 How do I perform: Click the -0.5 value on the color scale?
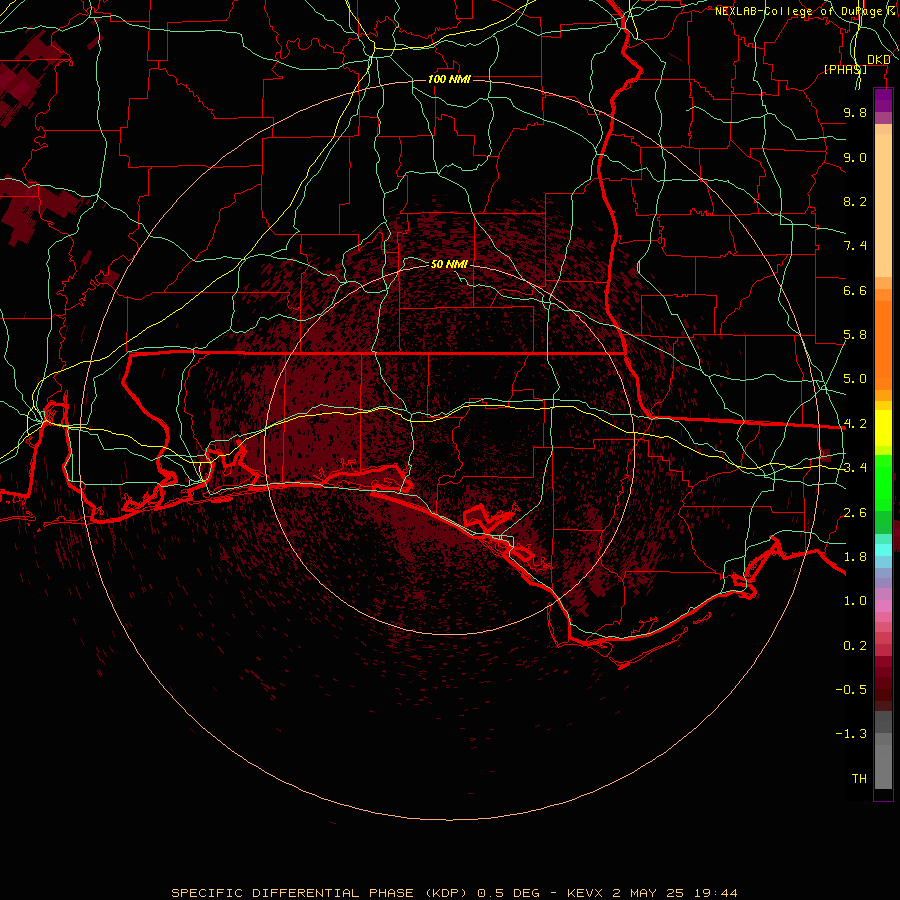point(851,690)
